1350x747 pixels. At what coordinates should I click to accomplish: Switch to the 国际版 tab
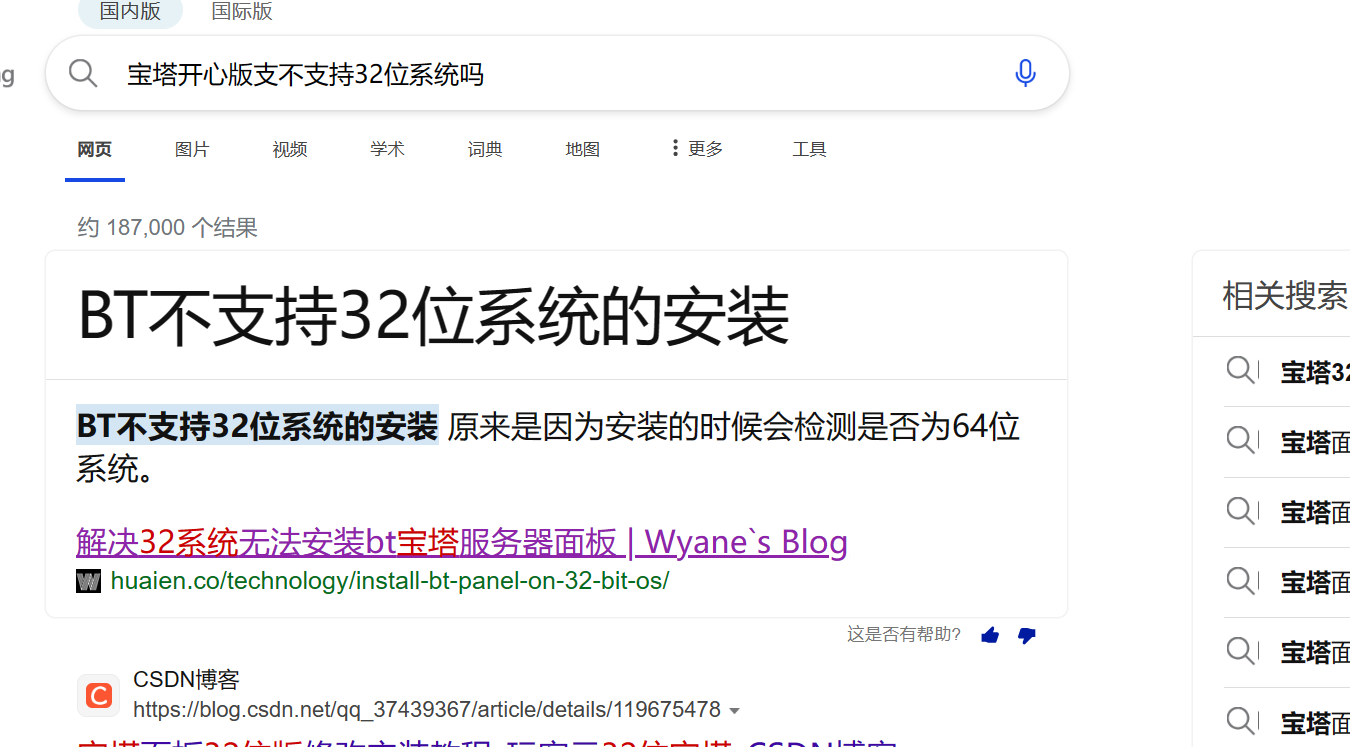242,12
